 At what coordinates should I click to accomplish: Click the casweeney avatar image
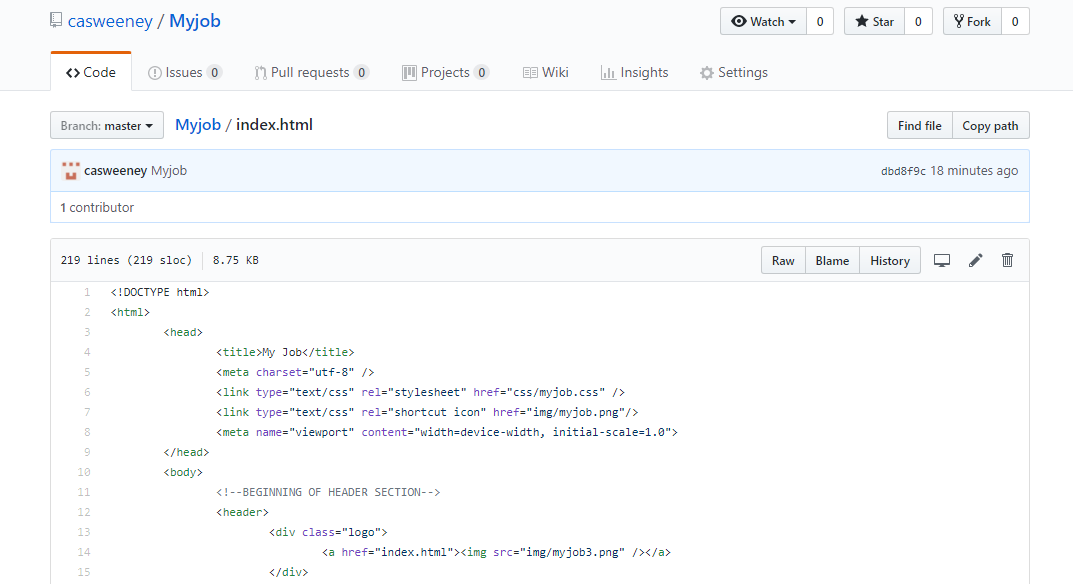pos(70,171)
